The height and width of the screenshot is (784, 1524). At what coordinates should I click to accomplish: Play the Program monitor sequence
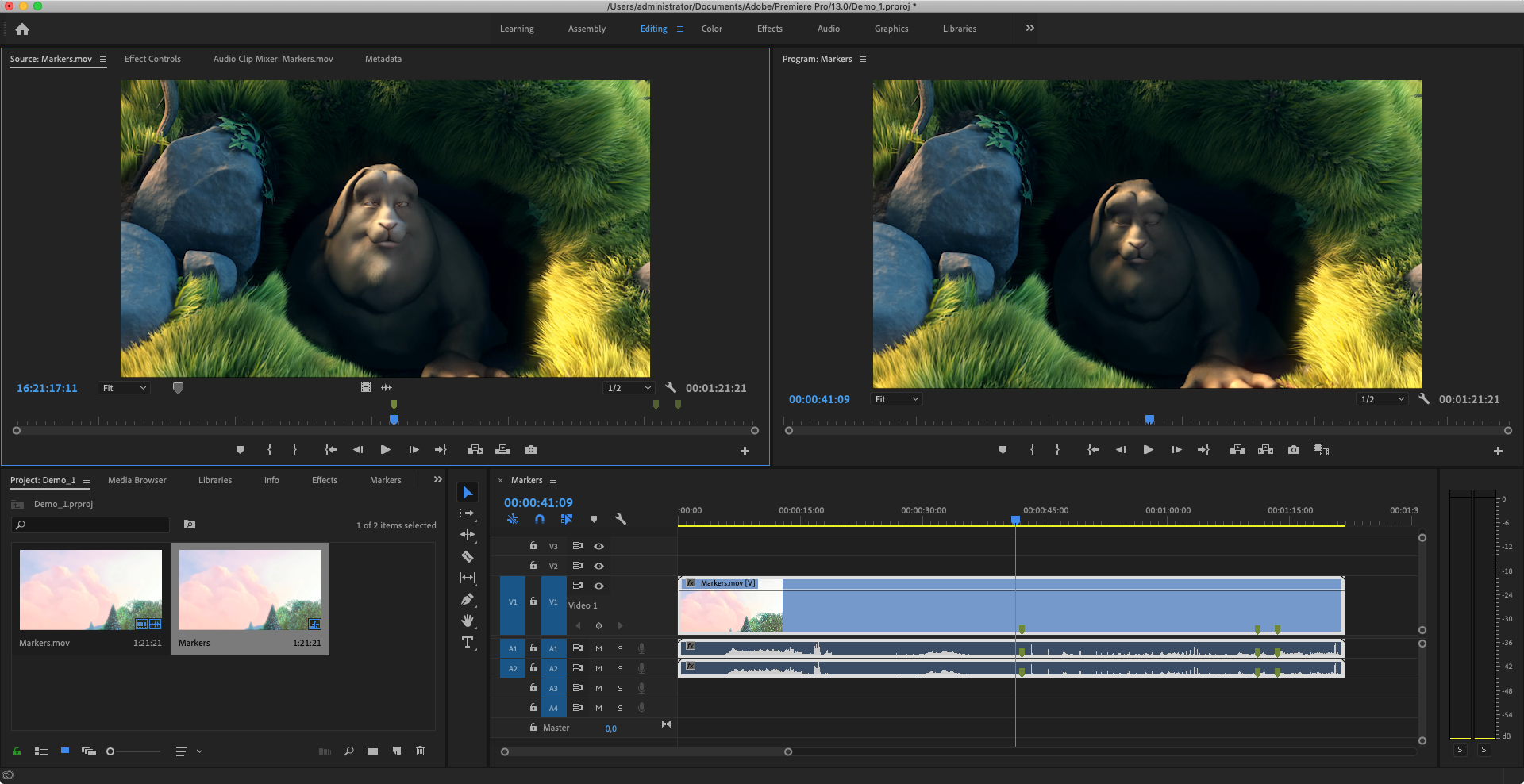(x=1148, y=450)
